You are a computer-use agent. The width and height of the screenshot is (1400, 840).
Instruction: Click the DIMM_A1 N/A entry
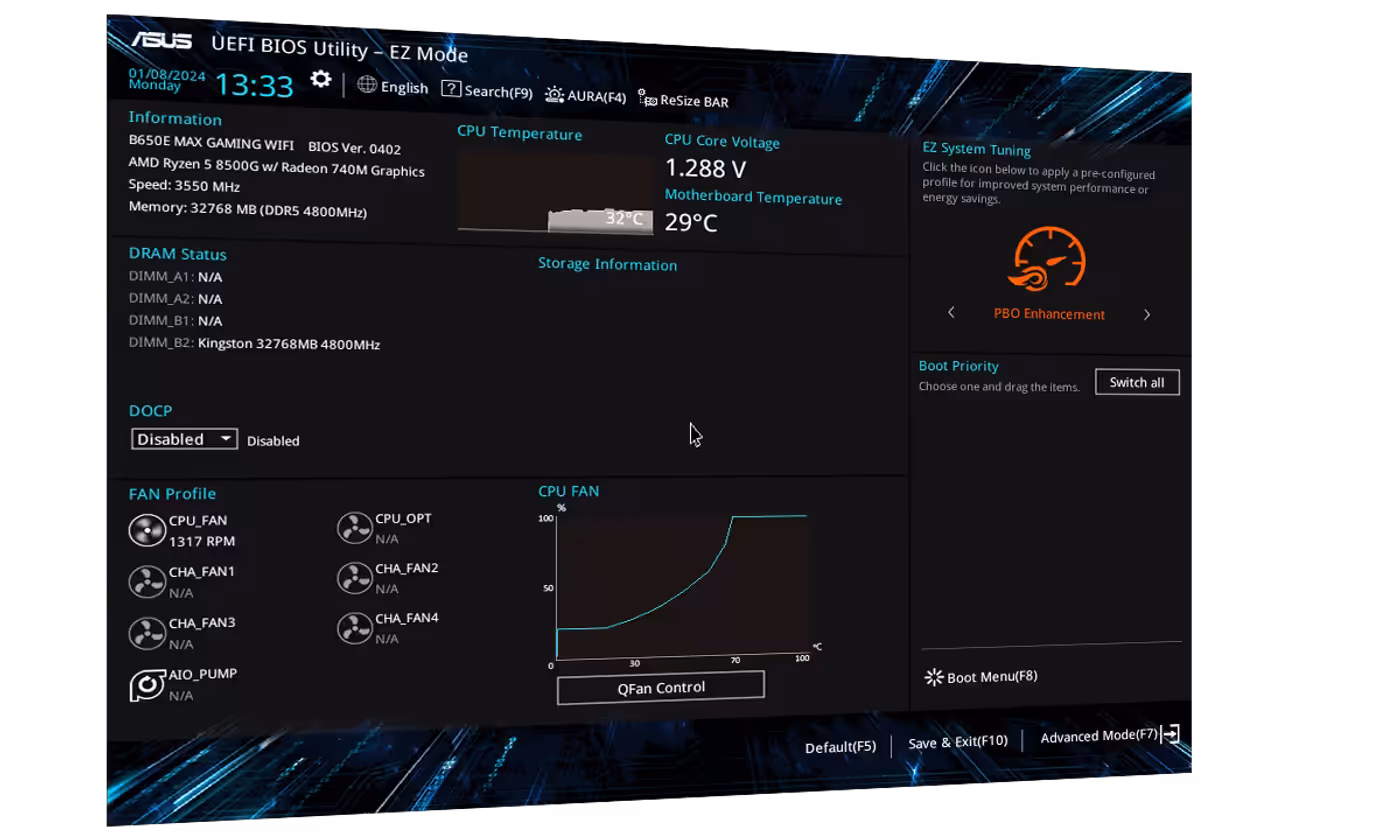[x=175, y=276]
